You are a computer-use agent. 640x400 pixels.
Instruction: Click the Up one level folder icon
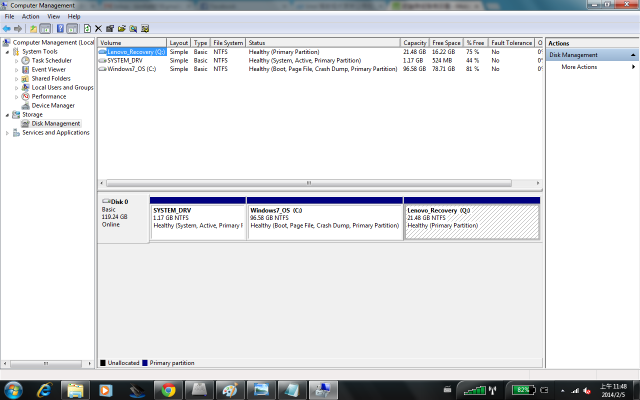(33, 29)
